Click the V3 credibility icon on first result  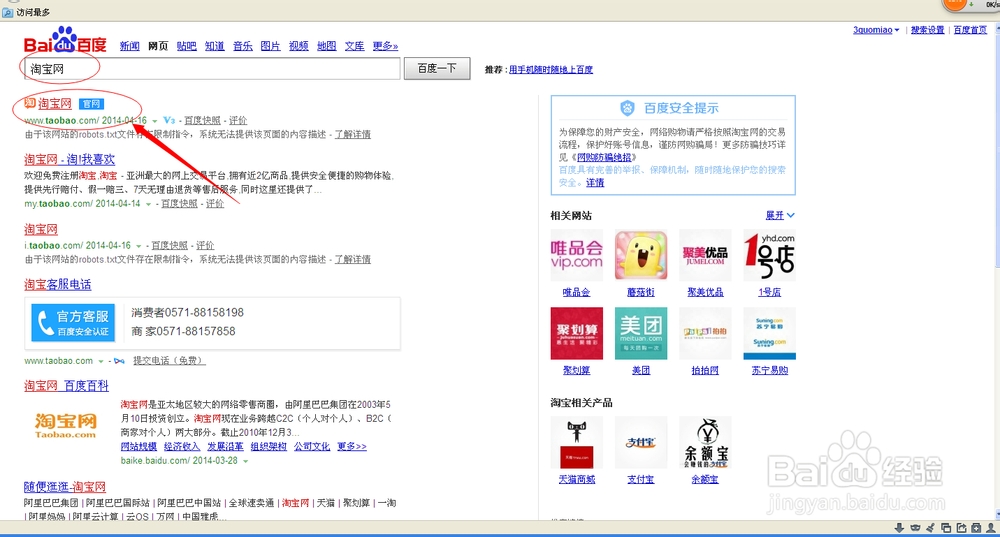pyautogui.click(x=169, y=120)
